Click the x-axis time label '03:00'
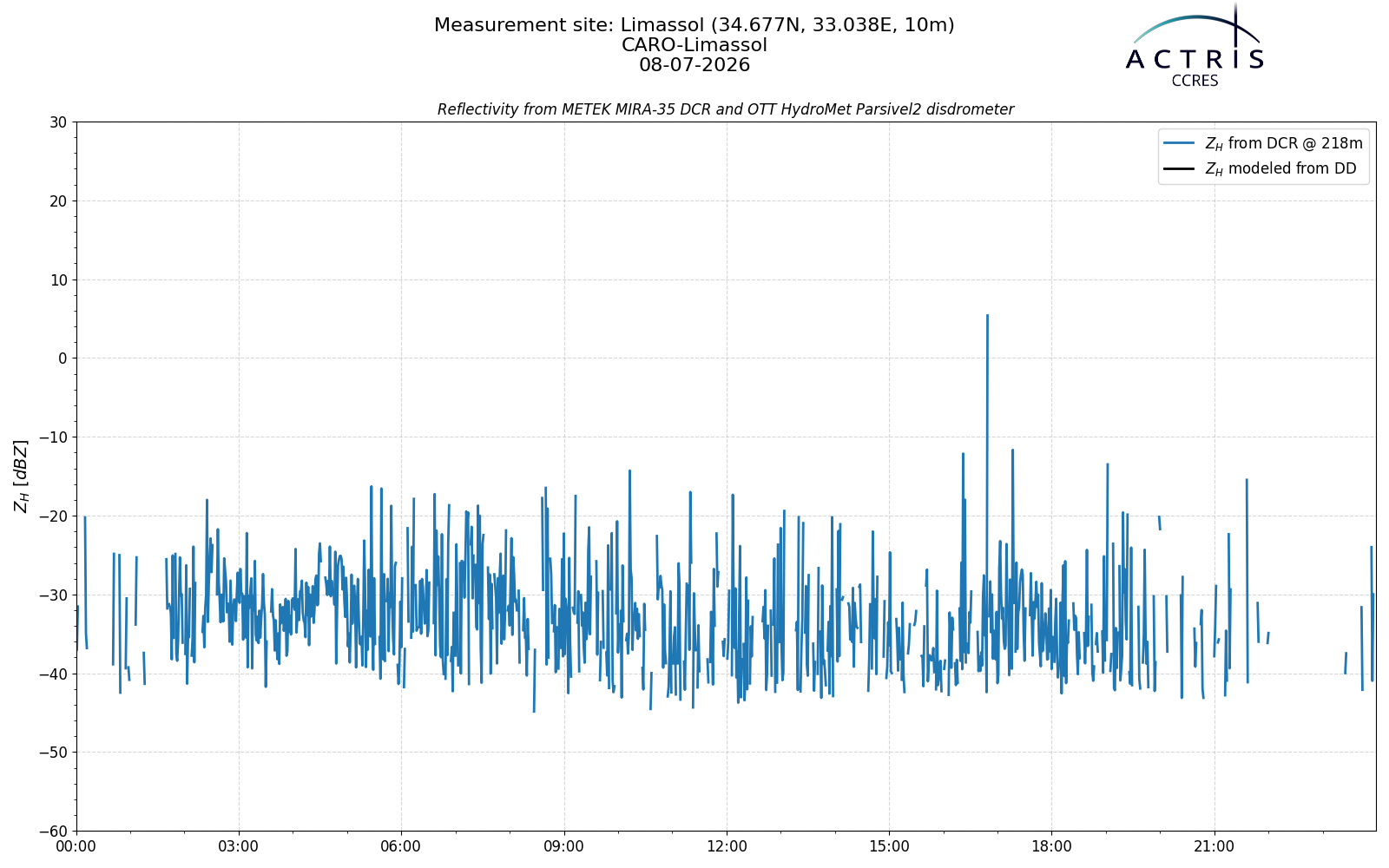Viewport: 1389px width, 868px height. (239, 846)
